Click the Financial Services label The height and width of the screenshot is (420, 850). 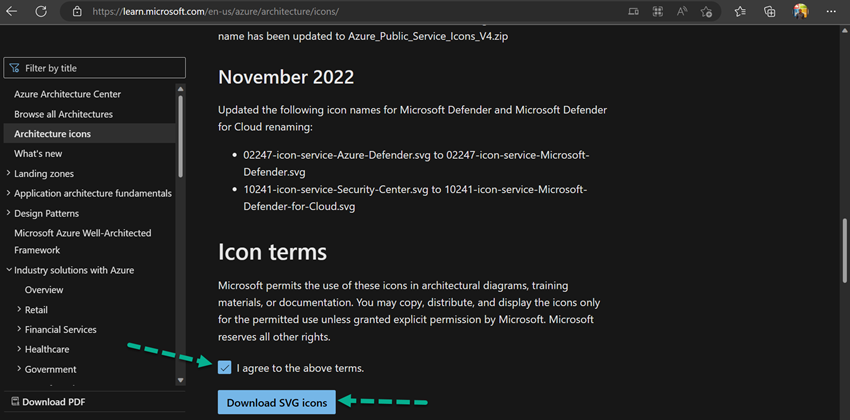pyautogui.click(x=61, y=329)
